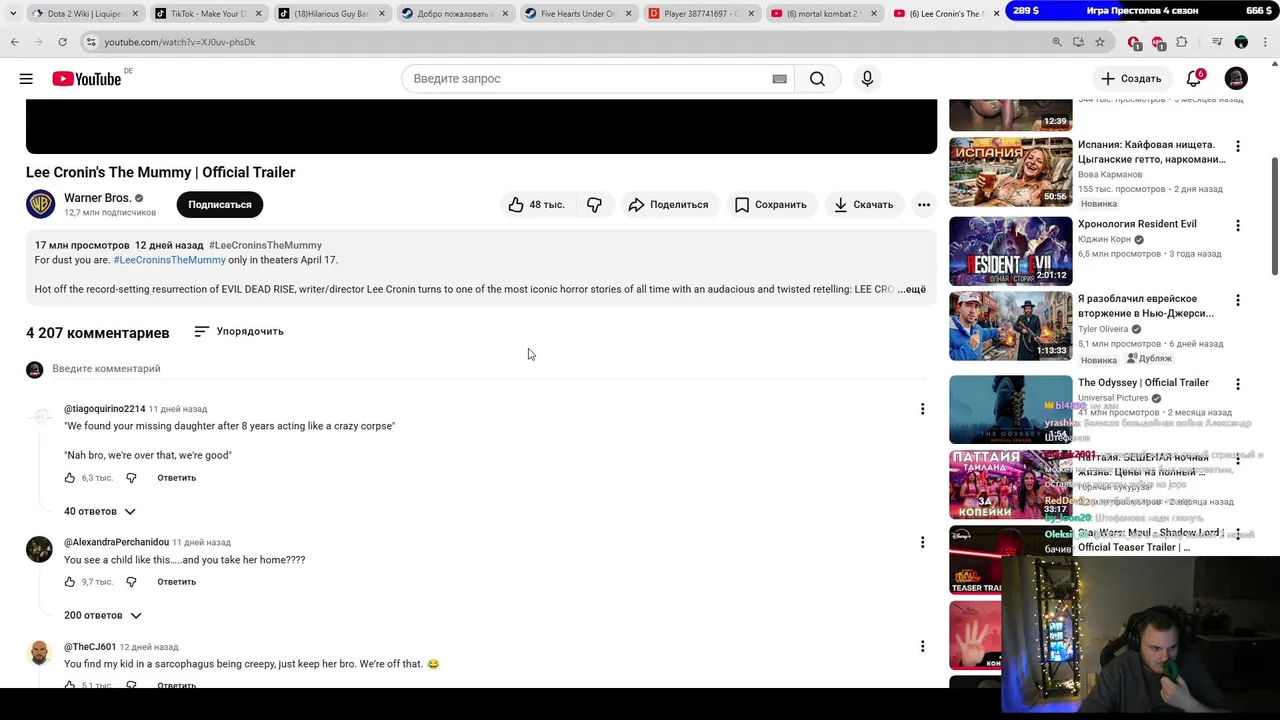Viewport: 1280px width, 720px height.
Task: Open Warner Bros. channel name link
Action: pos(97,198)
